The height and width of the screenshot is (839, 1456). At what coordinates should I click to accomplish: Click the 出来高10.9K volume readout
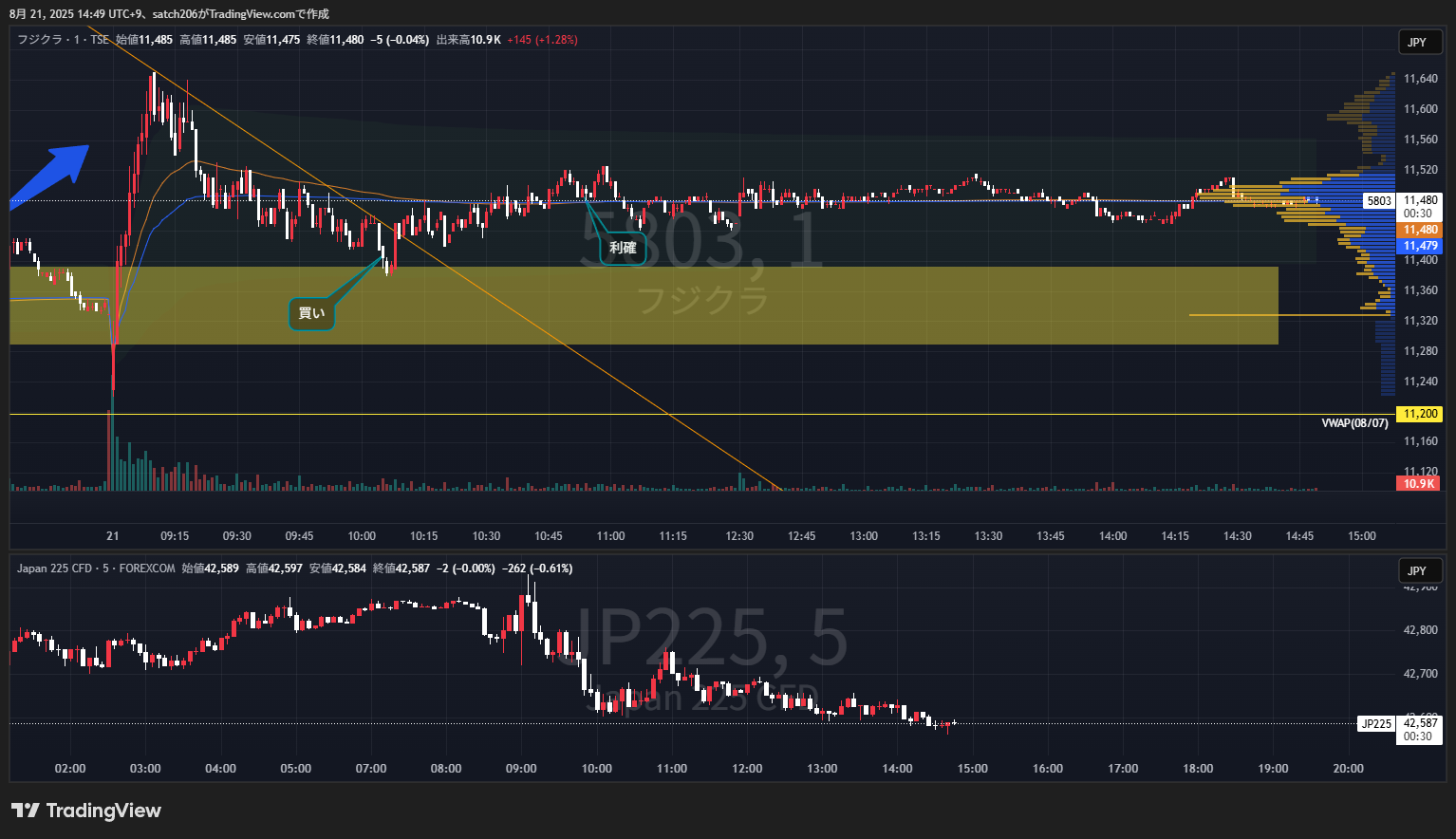coord(469,40)
